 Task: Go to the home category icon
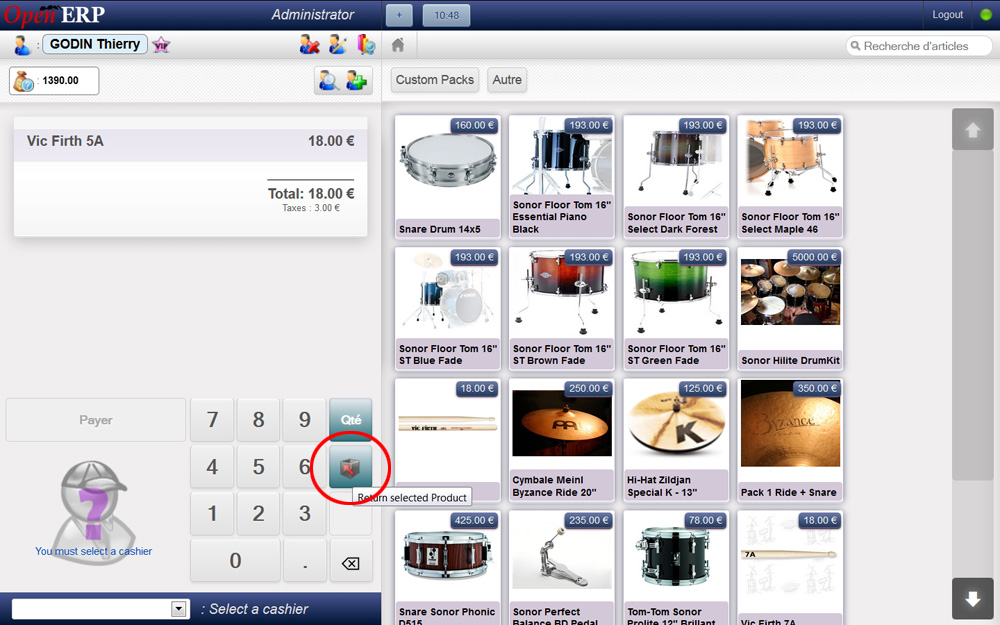[398, 45]
